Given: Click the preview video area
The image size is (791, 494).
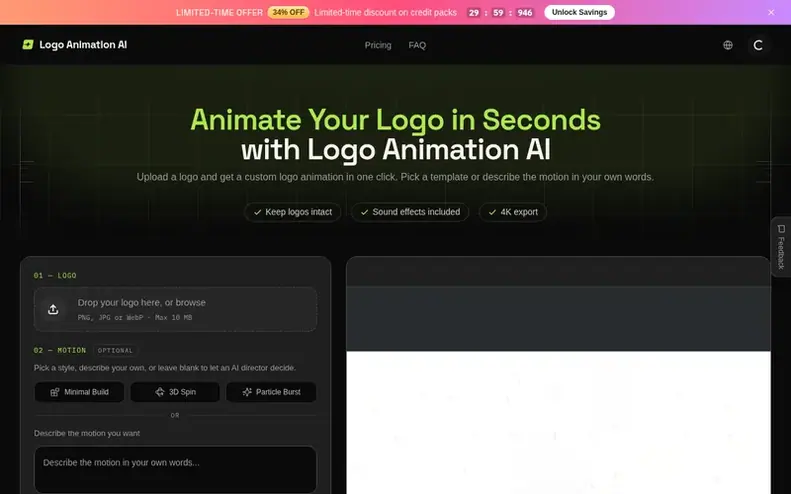Looking at the screenshot, I should tap(558, 390).
